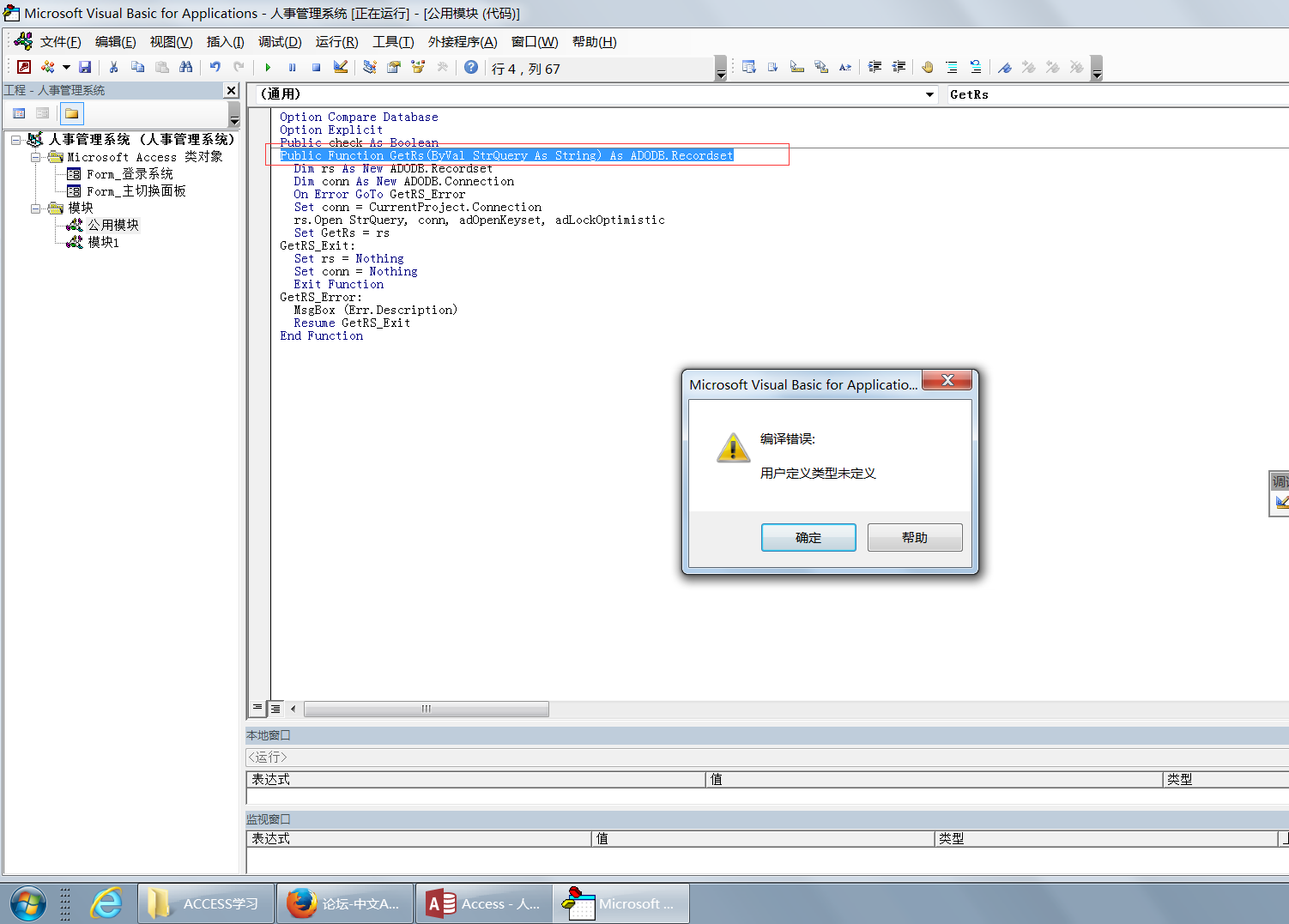This screenshot has width=1289, height=924.
Task: Click the Undo arrow icon
Action: pyautogui.click(x=215, y=67)
